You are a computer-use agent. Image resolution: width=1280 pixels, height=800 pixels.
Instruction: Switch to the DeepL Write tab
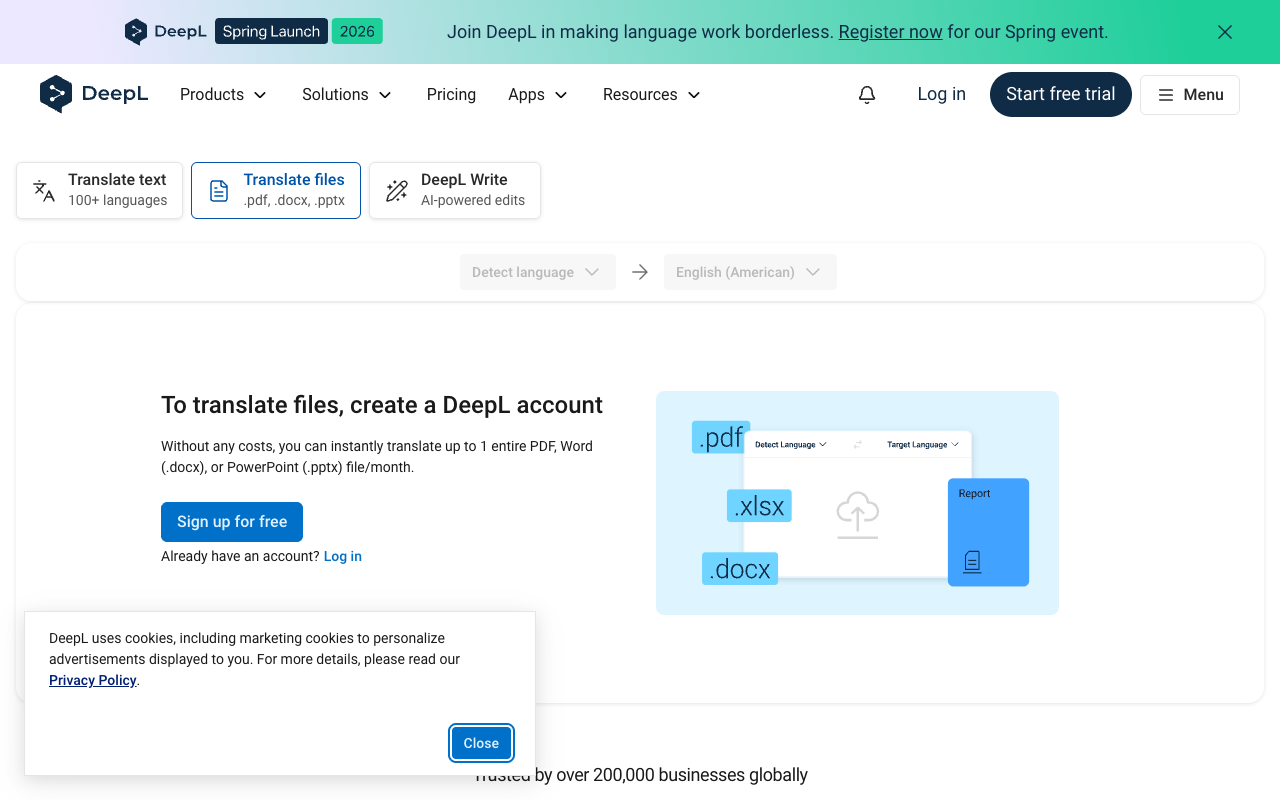(455, 190)
